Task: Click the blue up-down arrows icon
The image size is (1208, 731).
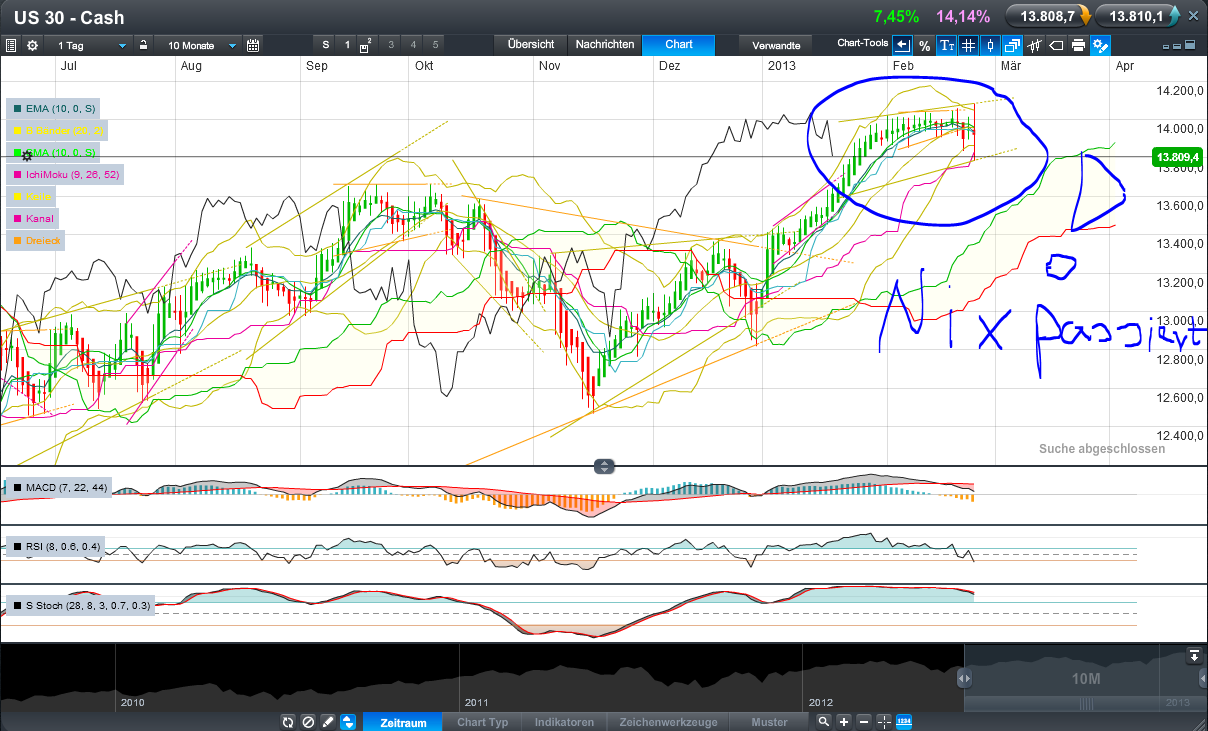Action: (348, 722)
